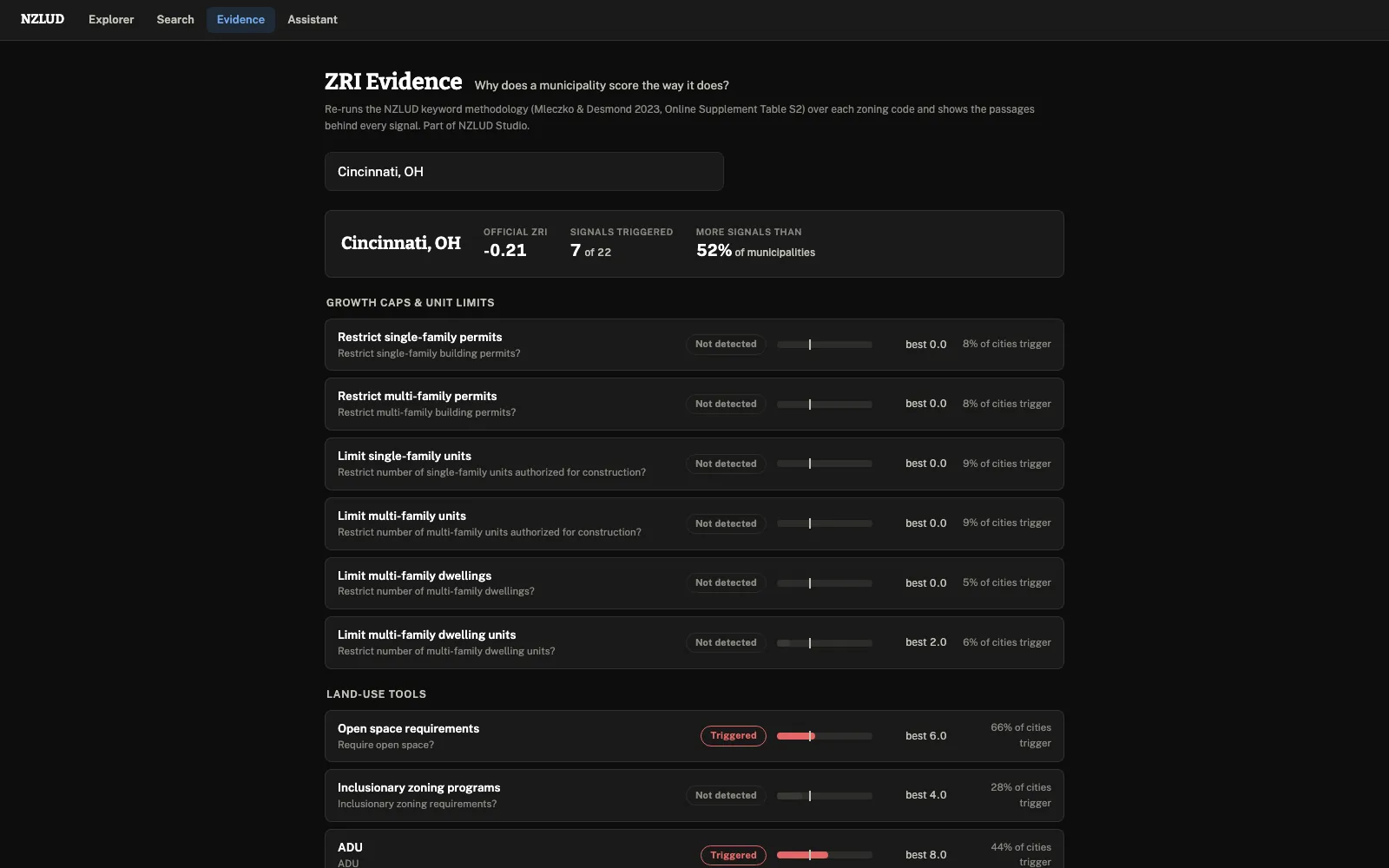
Task: Click '66% of cities trigger' text
Action: 1021,735
